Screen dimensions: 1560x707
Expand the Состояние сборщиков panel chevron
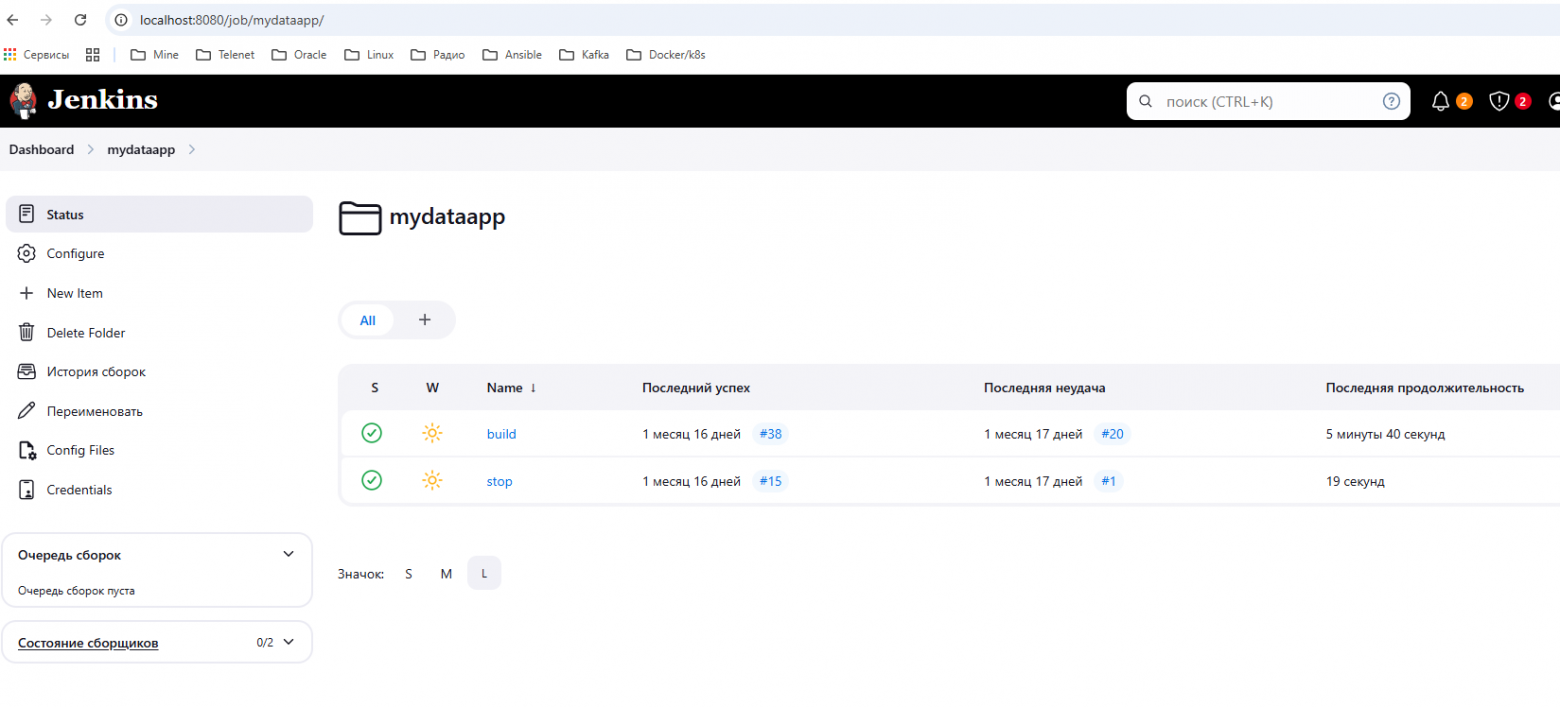(288, 642)
